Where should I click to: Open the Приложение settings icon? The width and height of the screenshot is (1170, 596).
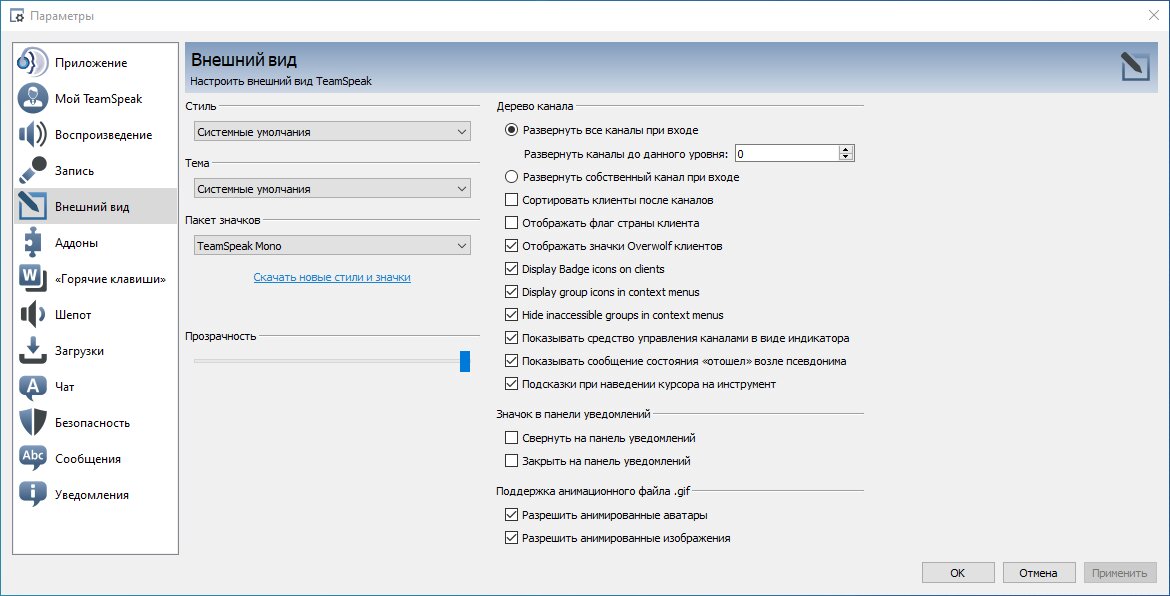(x=32, y=63)
